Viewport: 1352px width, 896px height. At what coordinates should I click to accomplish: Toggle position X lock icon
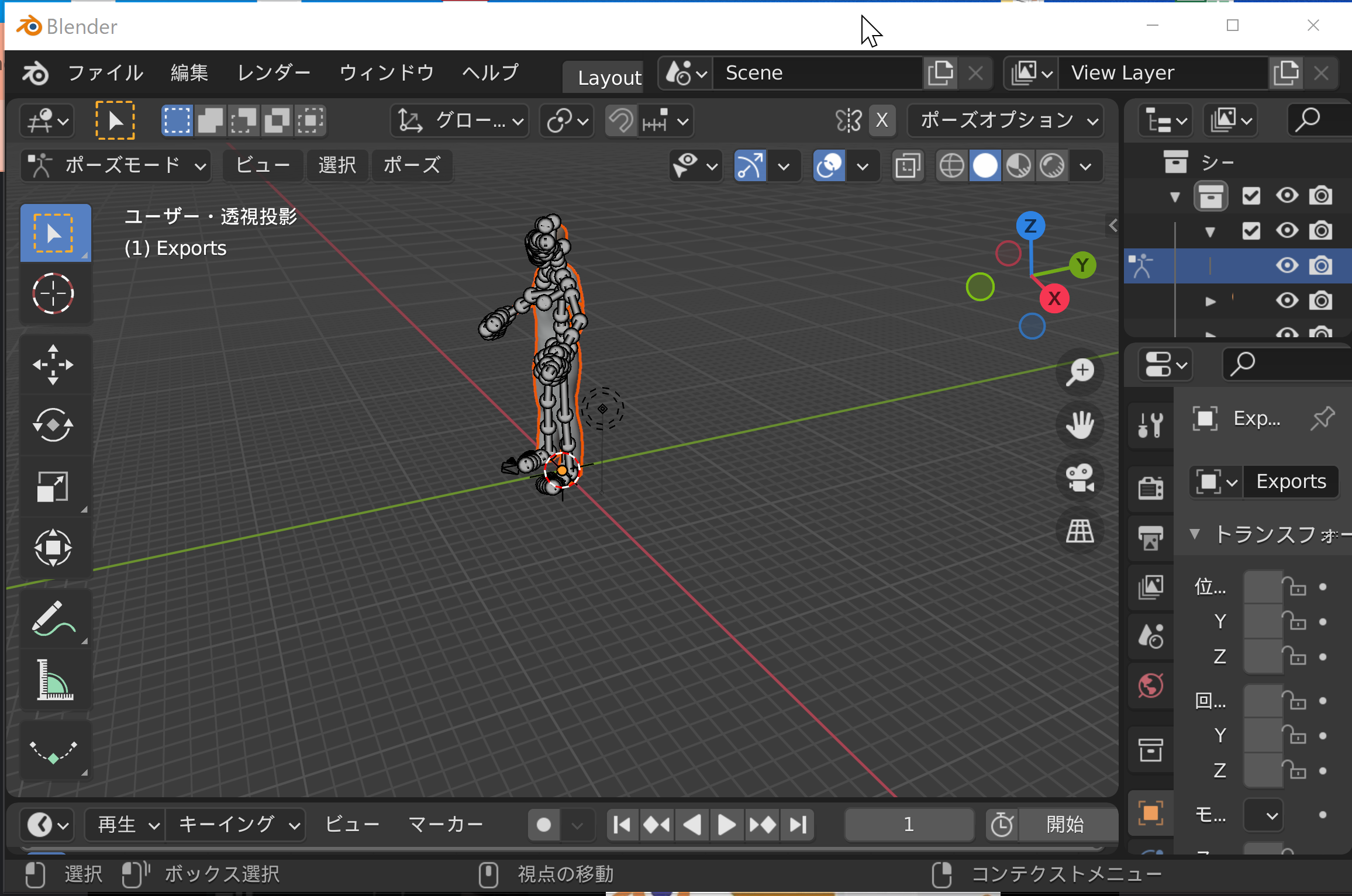click(x=1294, y=586)
